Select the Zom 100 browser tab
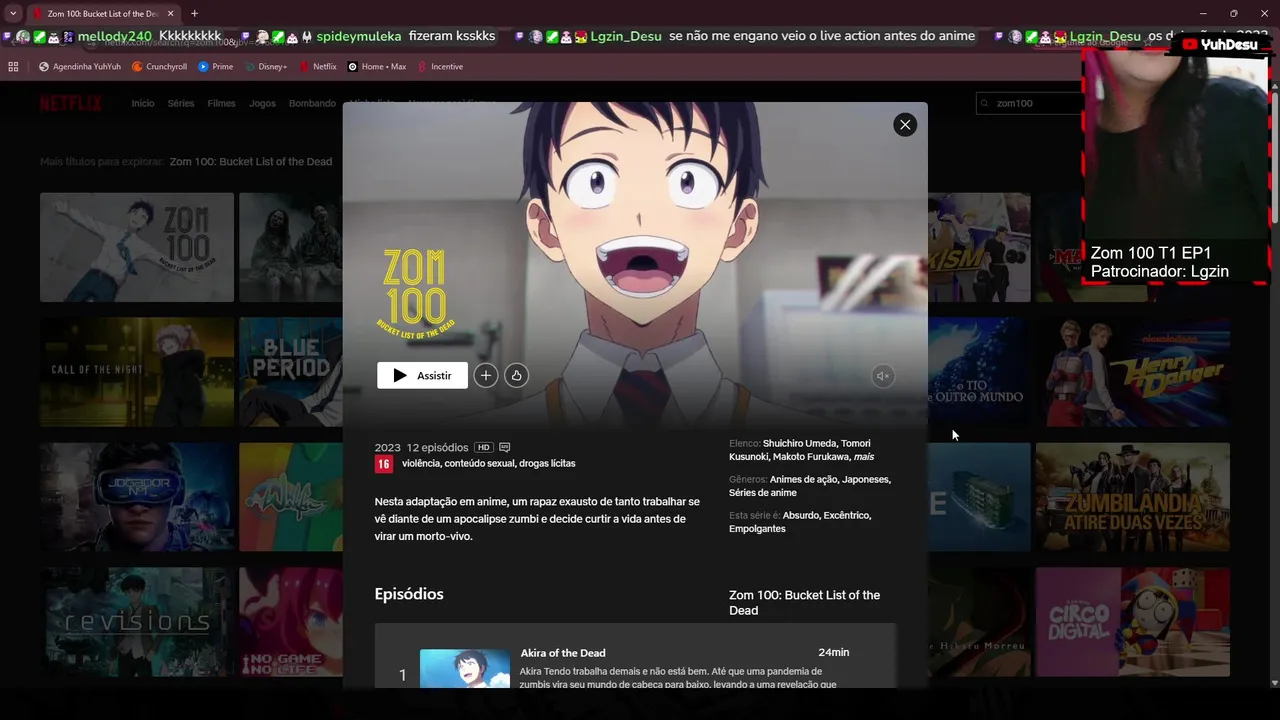The height and width of the screenshot is (720, 1280). 103,14
